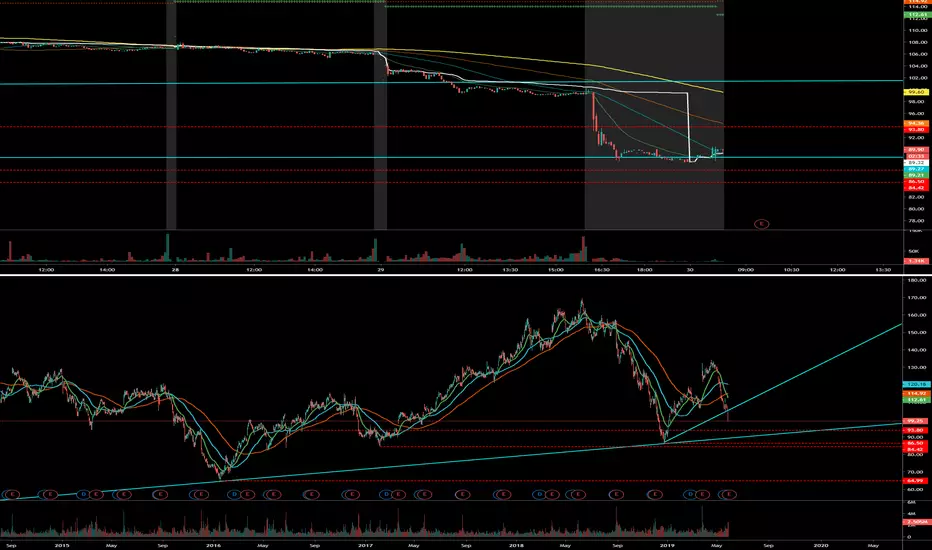Click the 2.505M volume label in lower chart
Viewport: 932px width, 550px height.
pos(916,522)
